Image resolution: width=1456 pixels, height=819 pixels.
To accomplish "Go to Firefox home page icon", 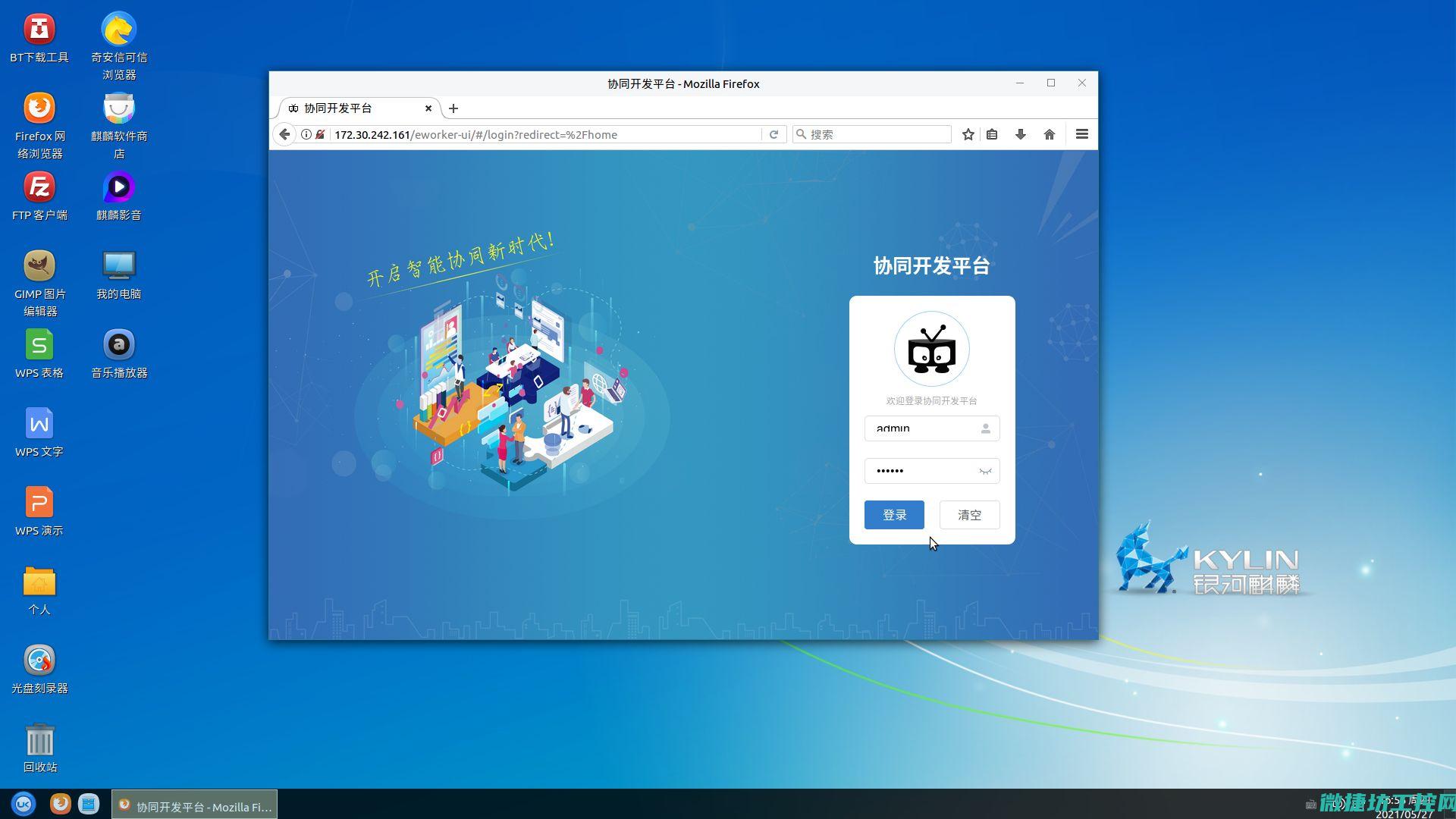I will 1050,134.
